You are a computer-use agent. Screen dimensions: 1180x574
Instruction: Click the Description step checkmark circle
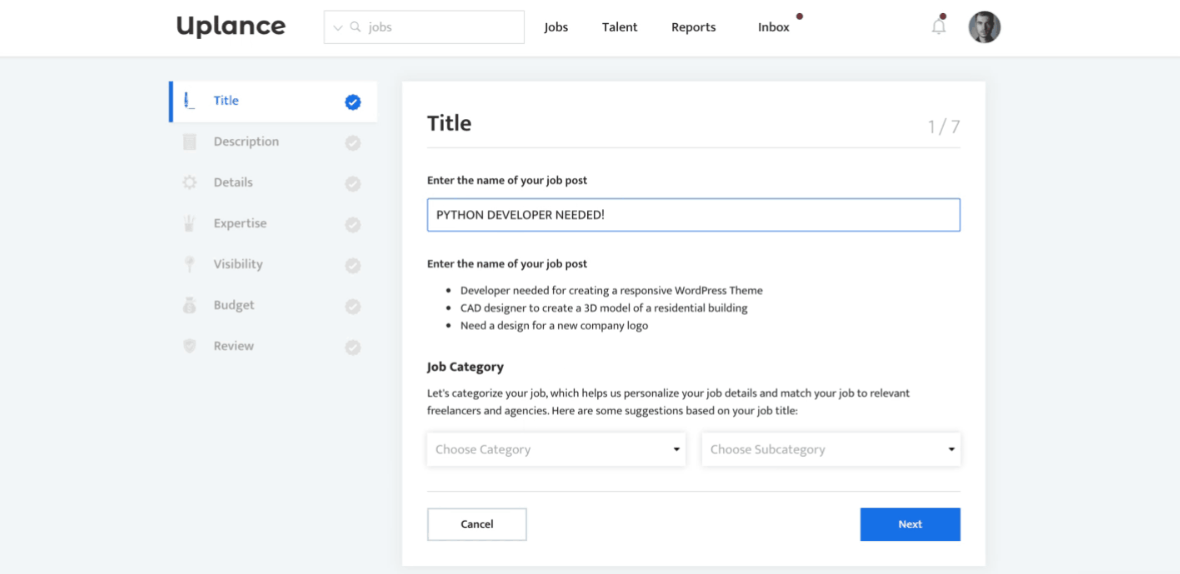pos(353,143)
